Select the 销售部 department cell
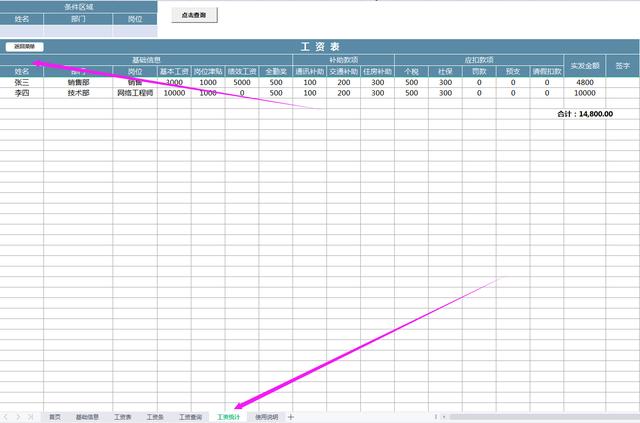The width and height of the screenshot is (640, 423). [78, 82]
